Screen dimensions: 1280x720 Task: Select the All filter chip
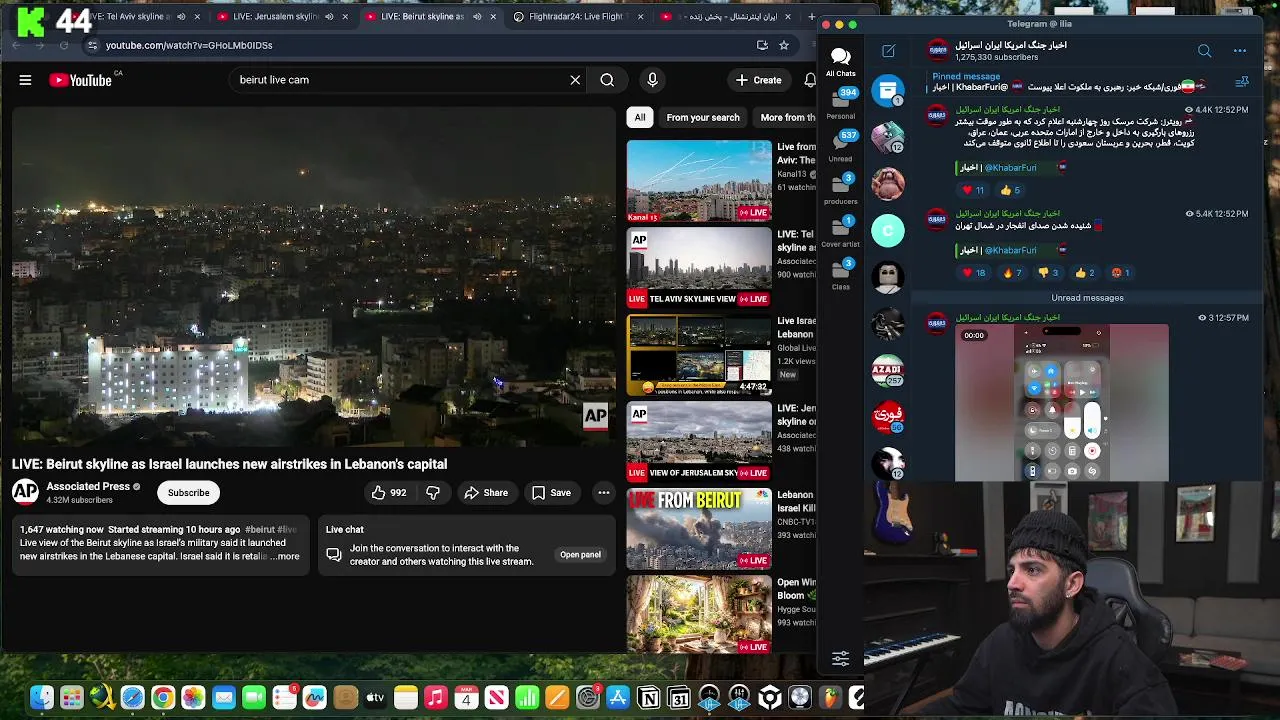coord(640,117)
